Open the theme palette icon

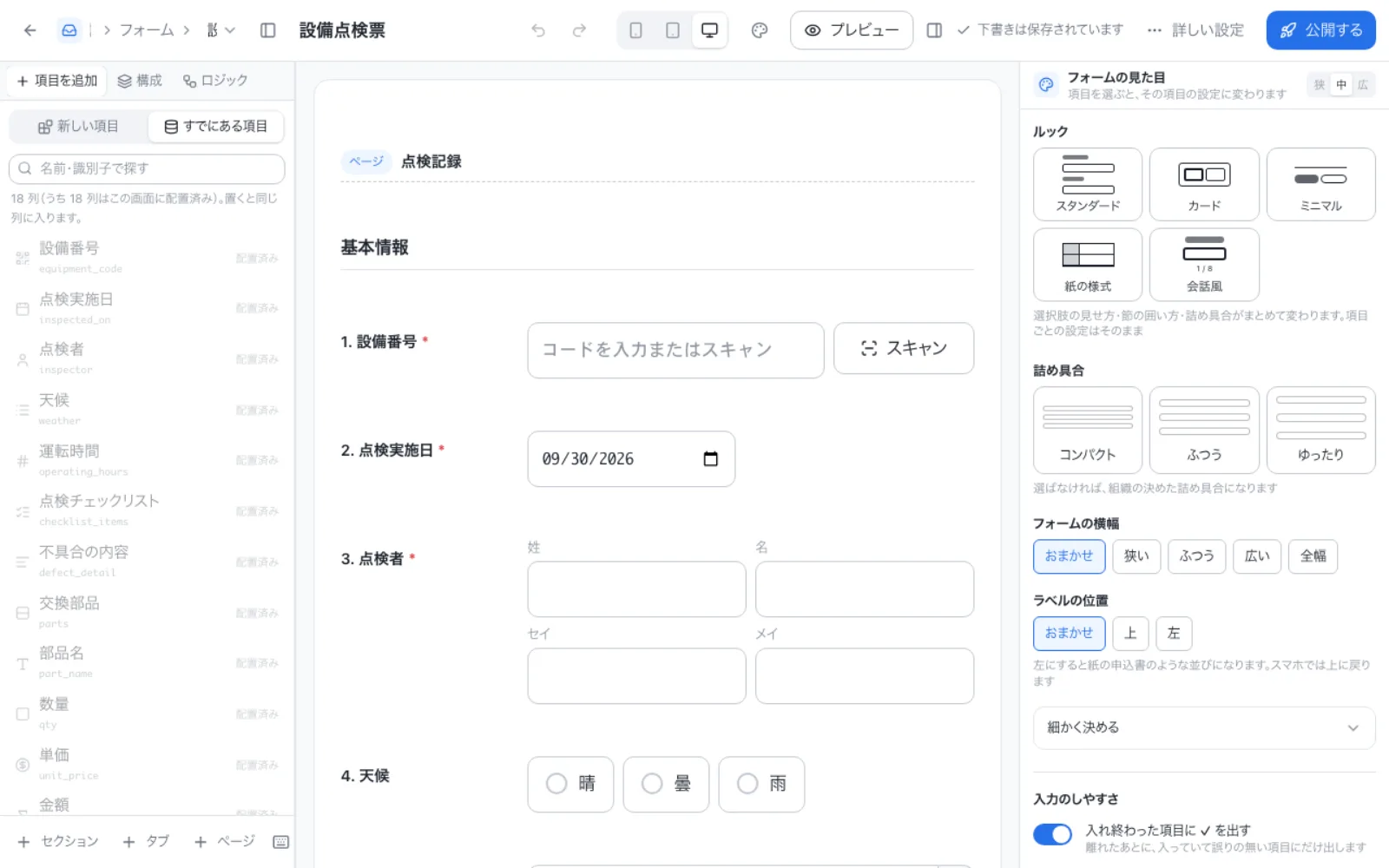[x=760, y=30]
